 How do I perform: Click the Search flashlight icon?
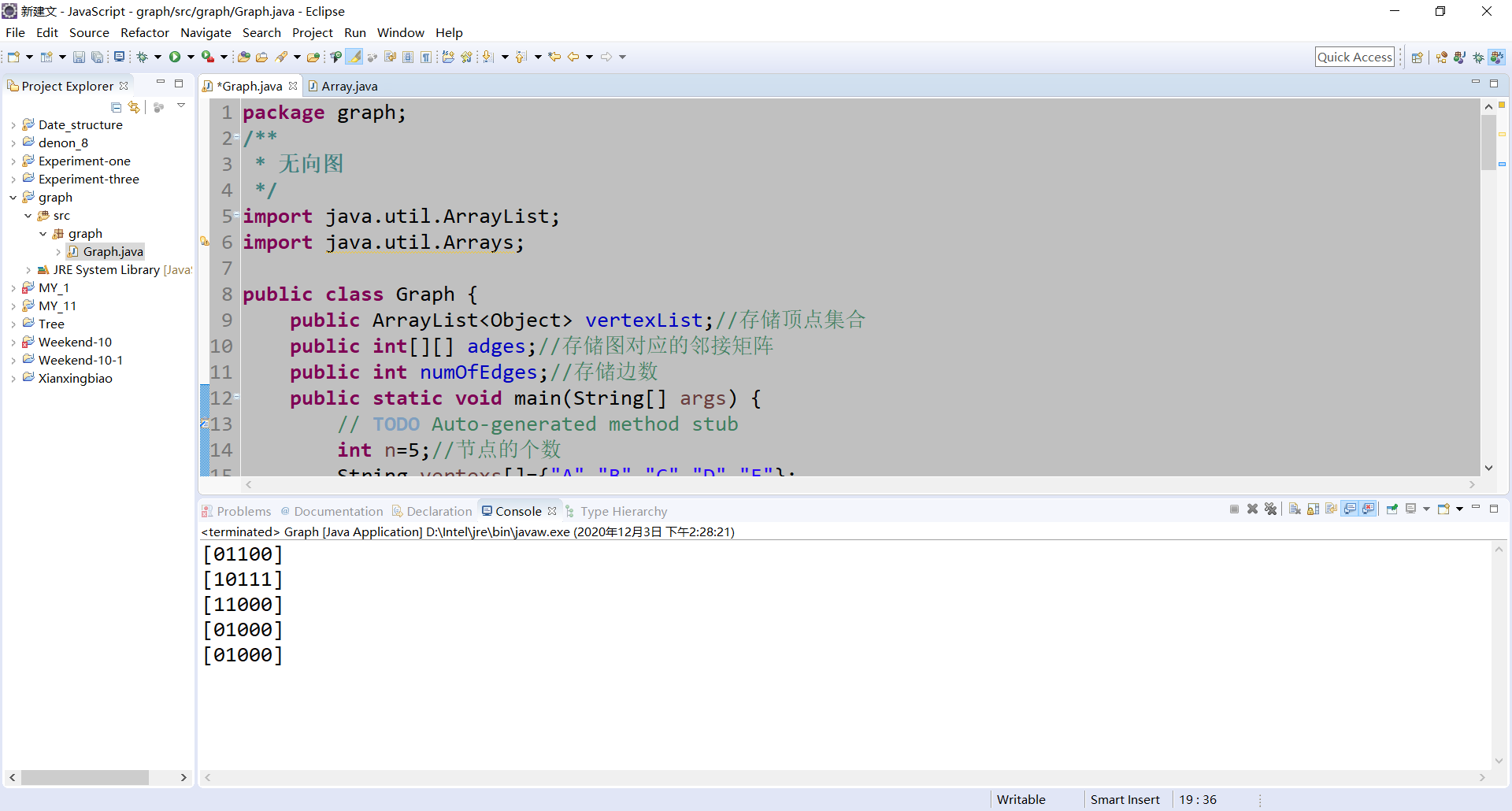(x=281, y=57)
